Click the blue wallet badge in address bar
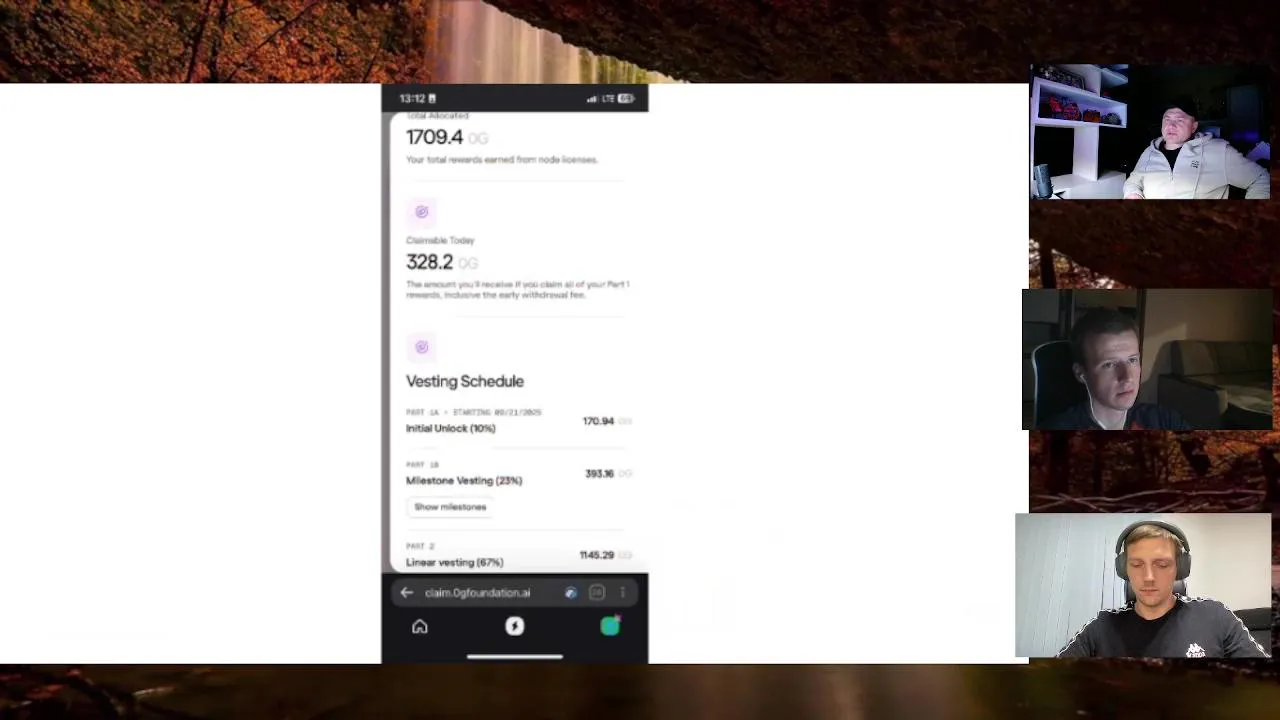The width and height of the screenshot is (1280, 720). (x=570, y=593)
